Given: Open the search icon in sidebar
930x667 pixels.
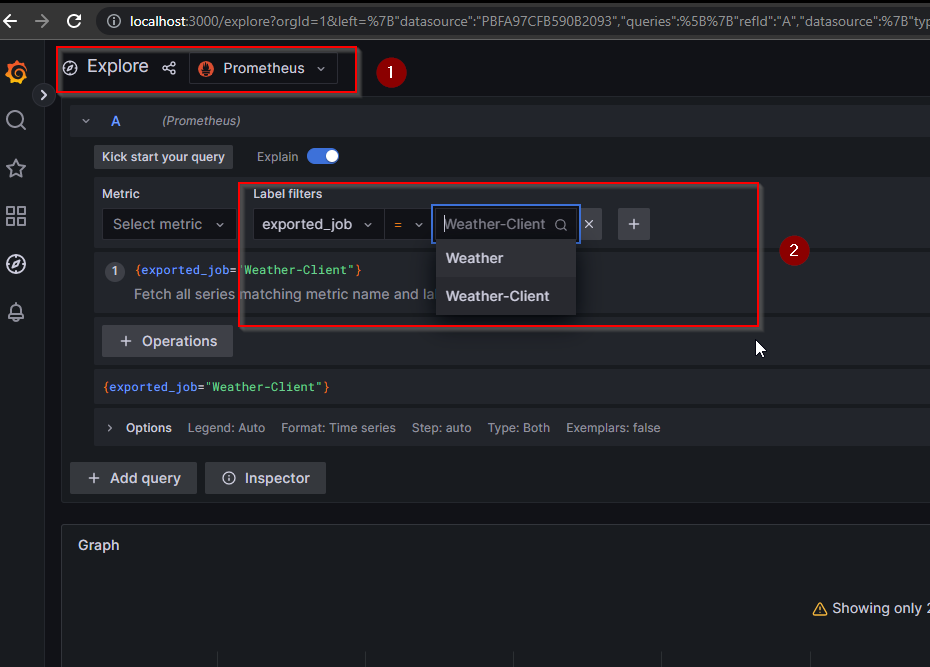Looking at the screenshot, I should (x=16, y=120).
